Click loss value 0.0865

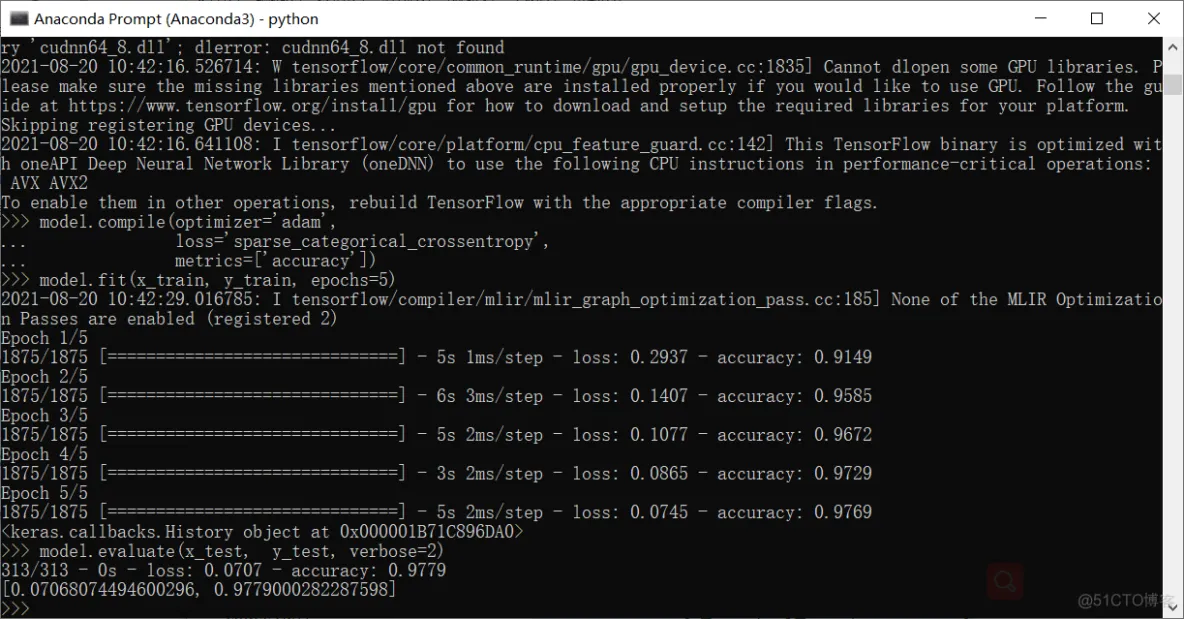[659, 473]
